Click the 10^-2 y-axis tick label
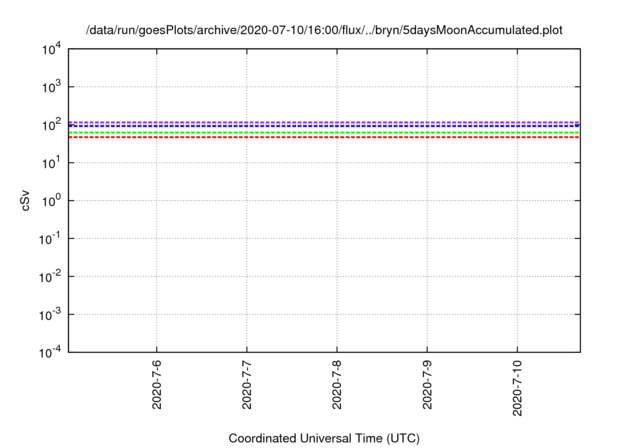 coord(50,277)
